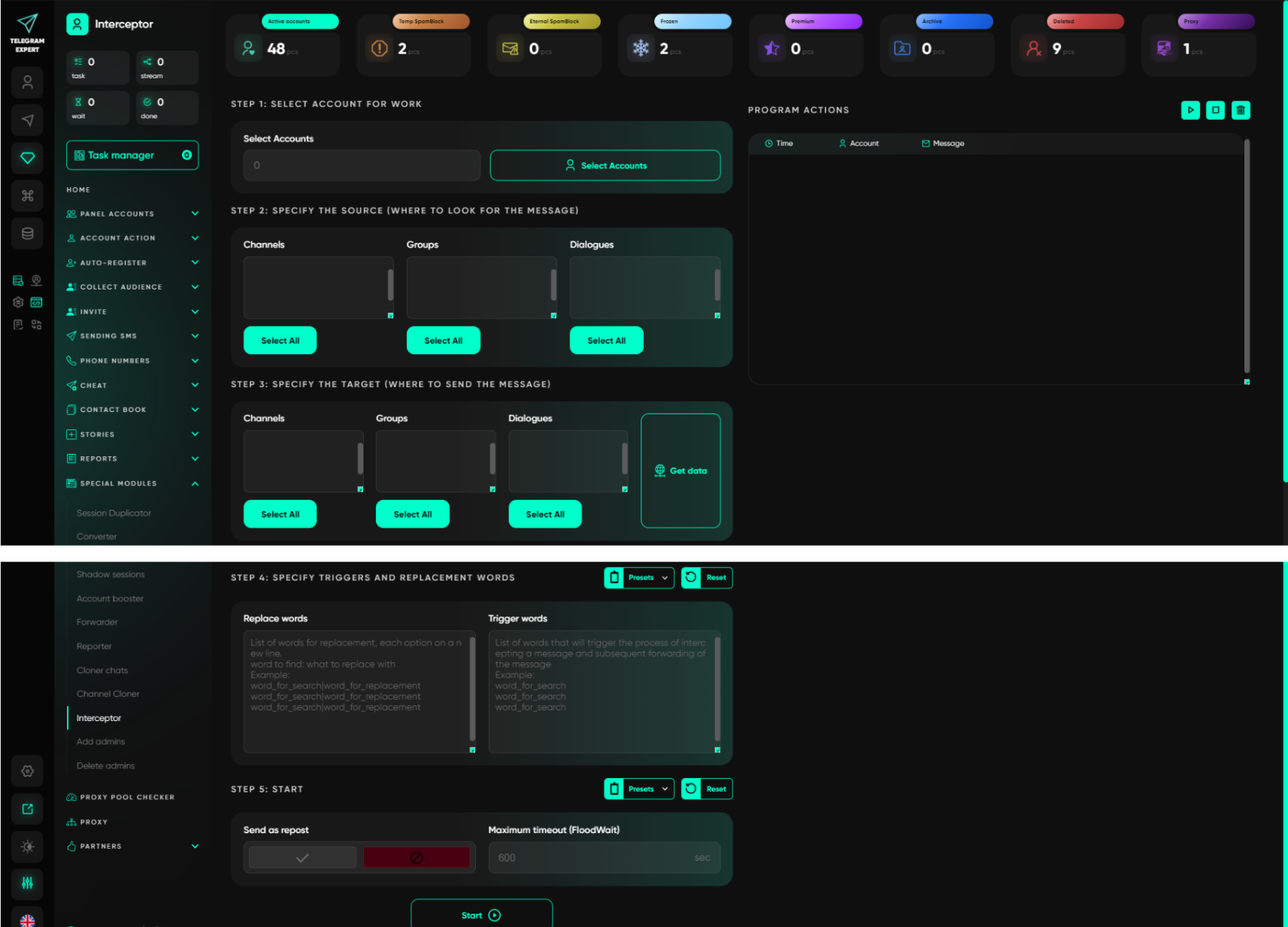The image size is (1288, 927).
Task: Toggle the brightness theme icon
Action: click(28, 847)
